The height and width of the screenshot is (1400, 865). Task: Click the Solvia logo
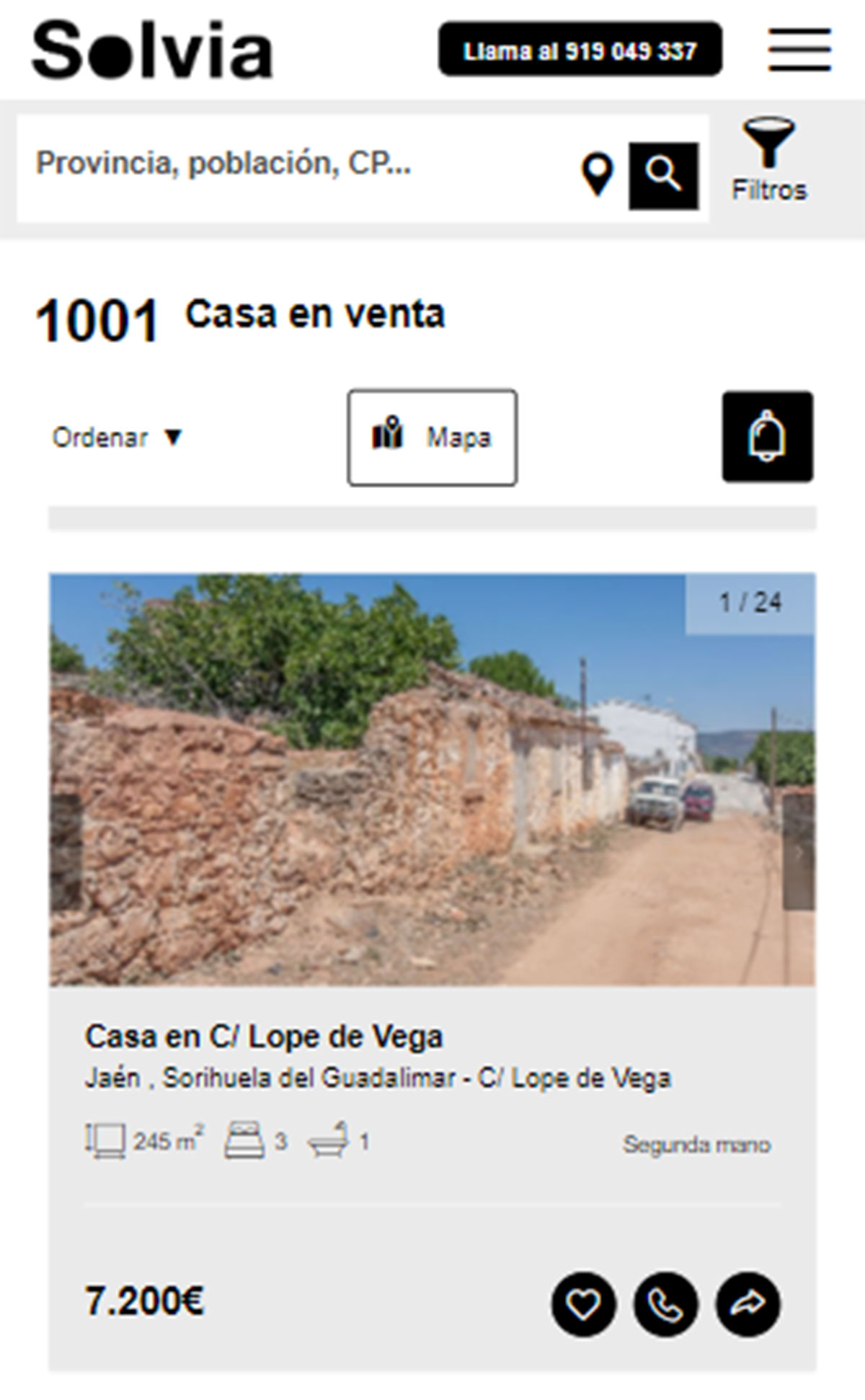point(153,49)
